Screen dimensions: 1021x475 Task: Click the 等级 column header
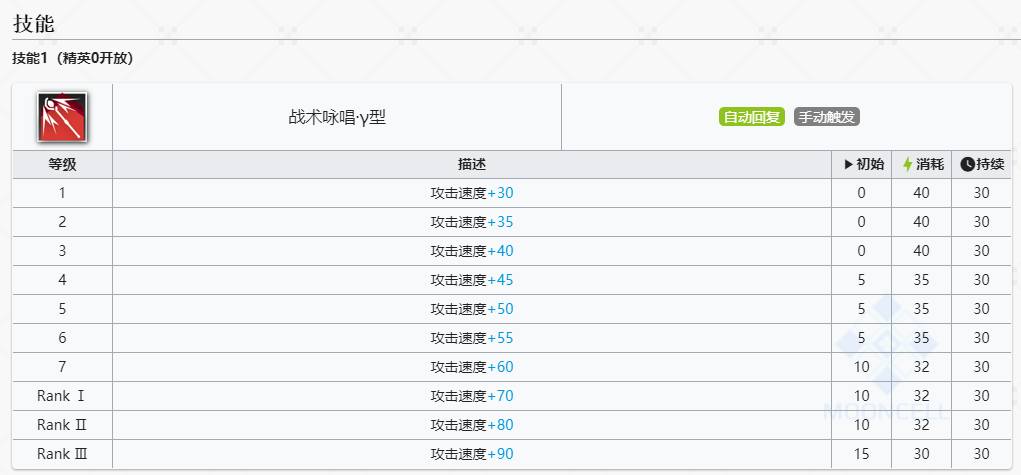[62, 164]
